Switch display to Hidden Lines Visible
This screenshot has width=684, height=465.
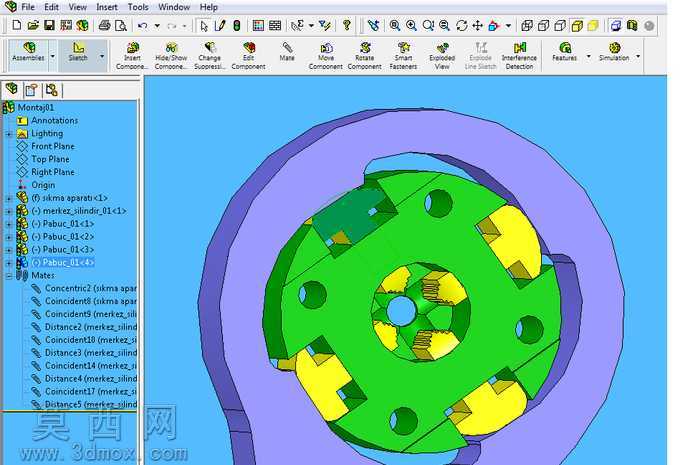(x=544, y=26)
